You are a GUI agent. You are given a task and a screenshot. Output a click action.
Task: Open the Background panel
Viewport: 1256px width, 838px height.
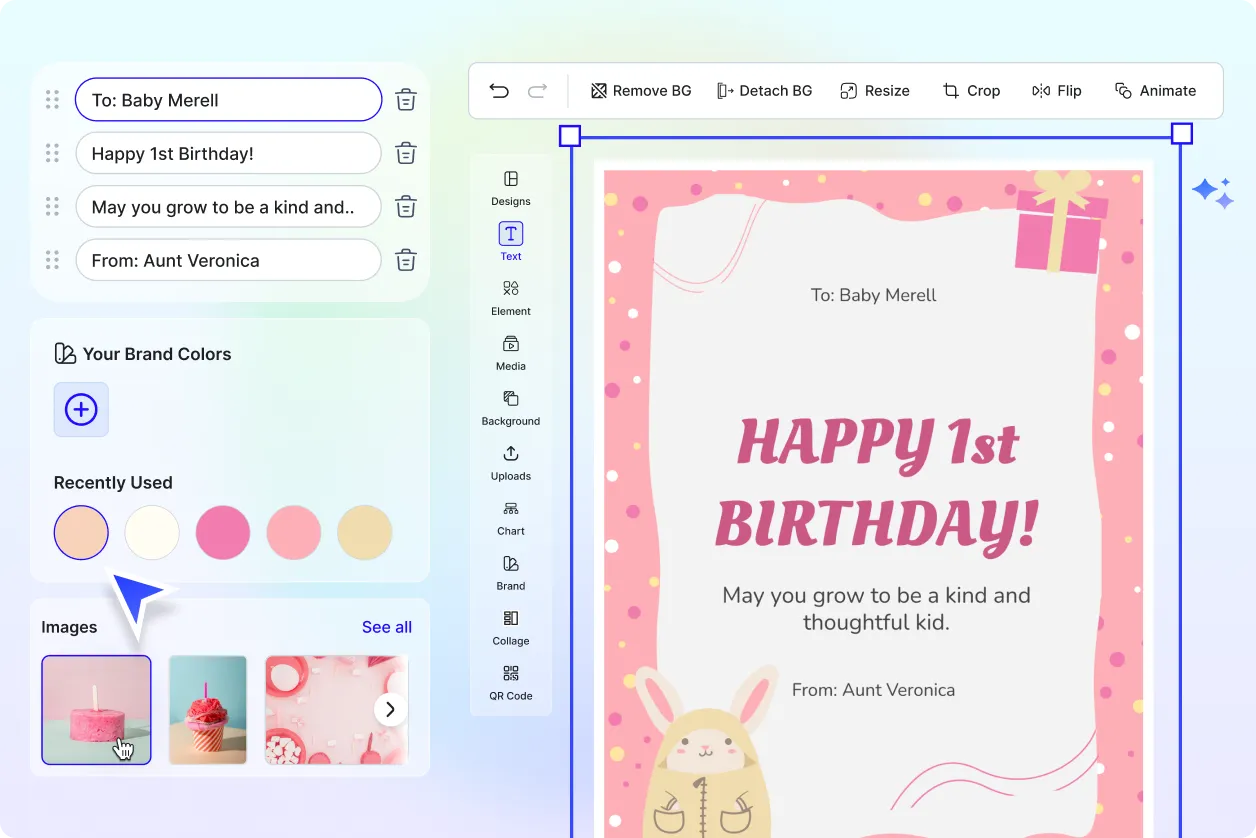click(x=510, y=408)
